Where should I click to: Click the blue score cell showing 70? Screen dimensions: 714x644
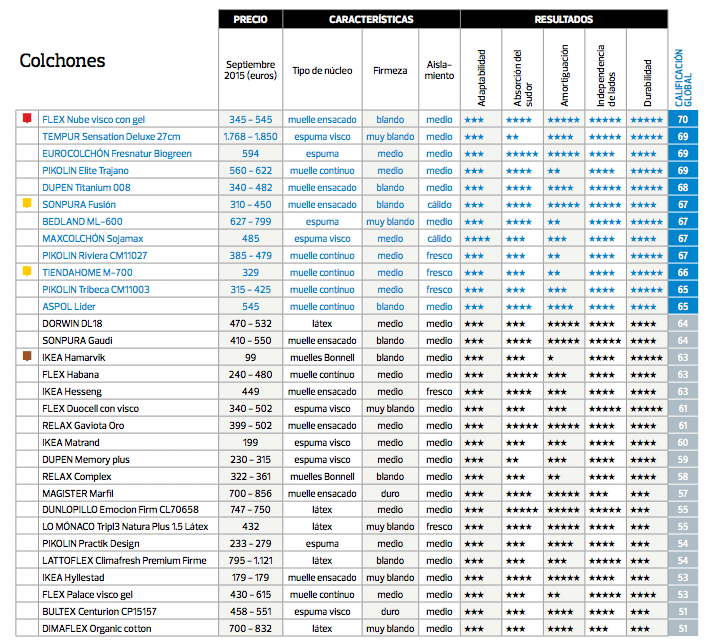[682, 119]
